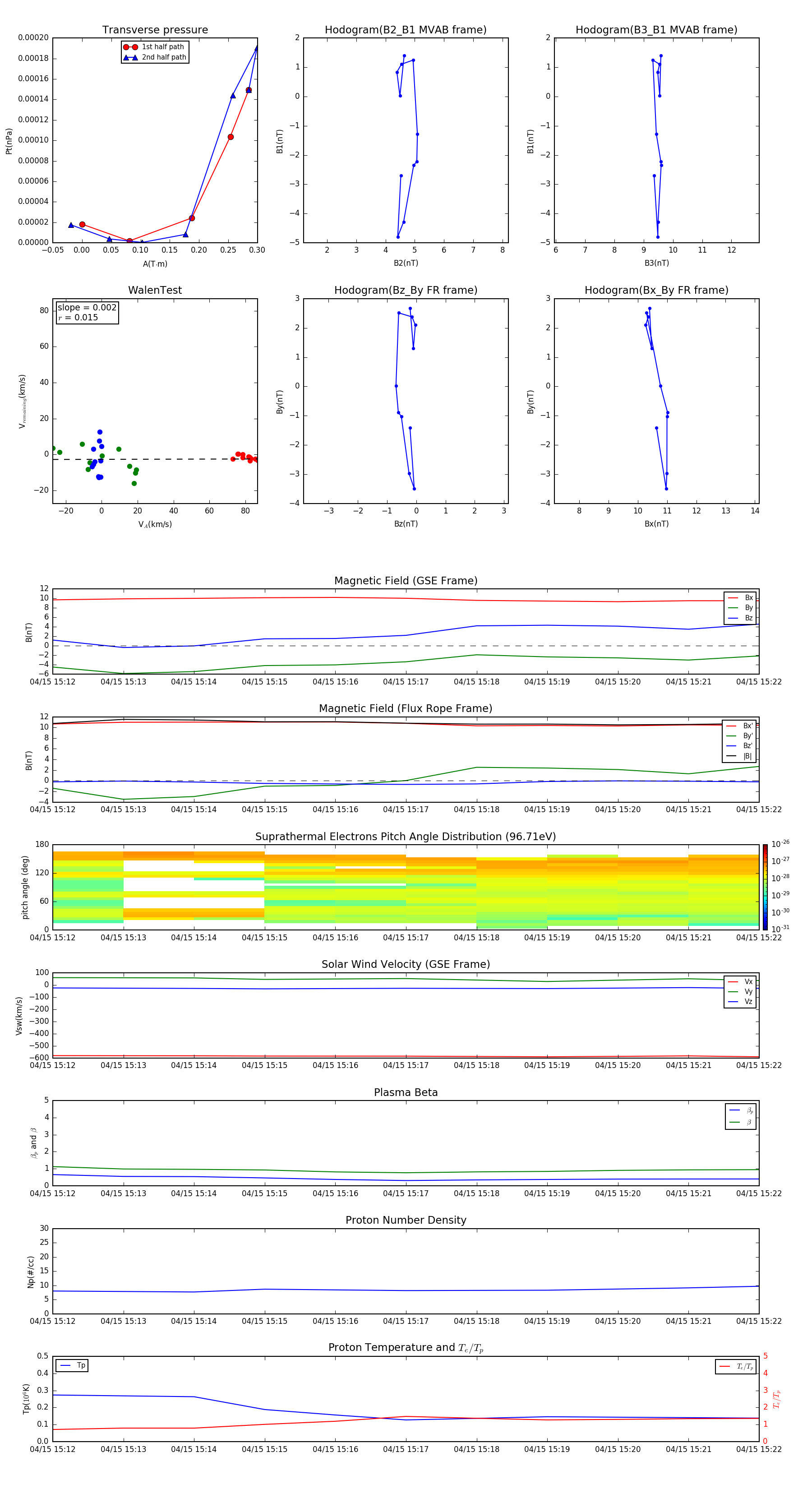Click the "A(T·m)" axis label
812x1489 pixels.
(155, 264)
